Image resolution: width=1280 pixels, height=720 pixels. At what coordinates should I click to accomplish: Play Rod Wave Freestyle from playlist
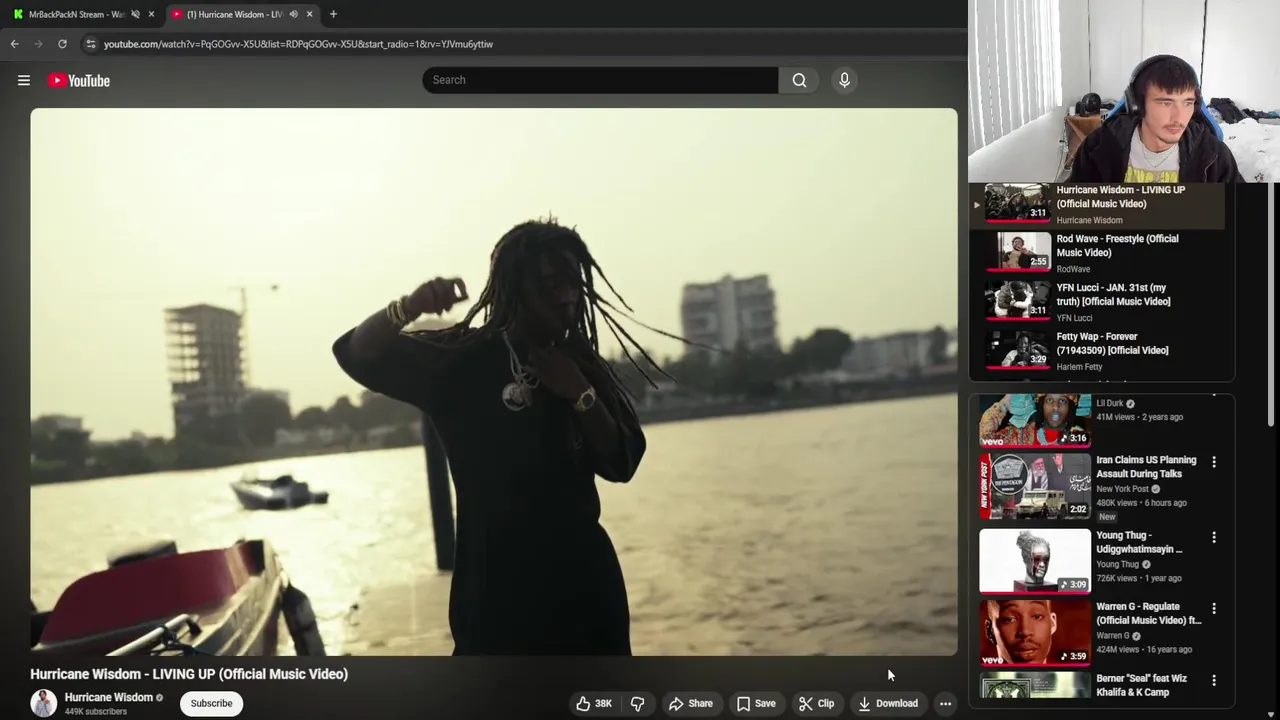click(x=1018, y=253)
